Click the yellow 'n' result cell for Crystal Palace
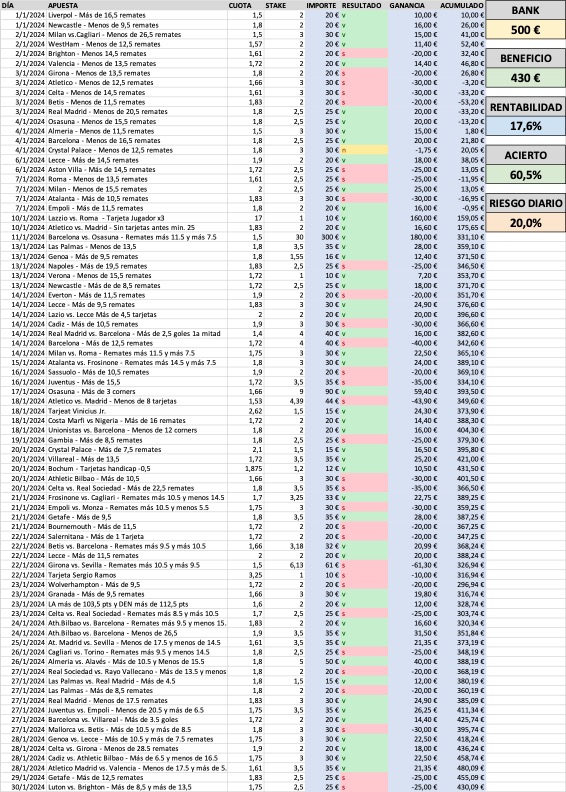The width and height of the screenshot is (566, 792). coord(365,150)
